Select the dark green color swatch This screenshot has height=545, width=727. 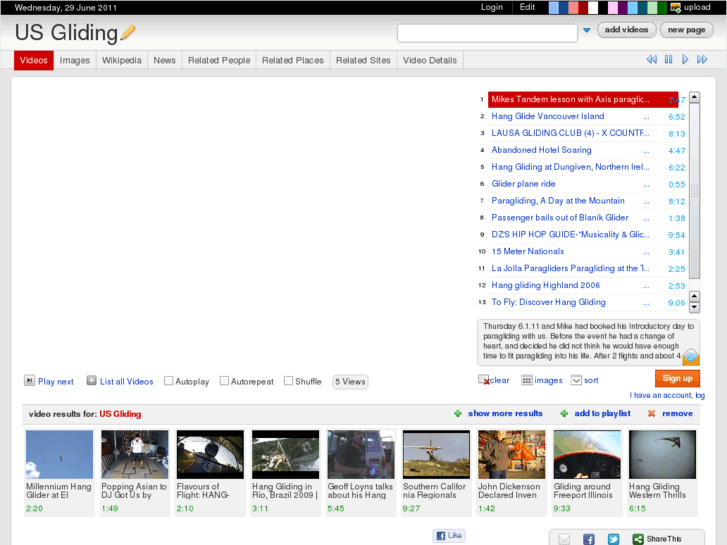point(662,7)
